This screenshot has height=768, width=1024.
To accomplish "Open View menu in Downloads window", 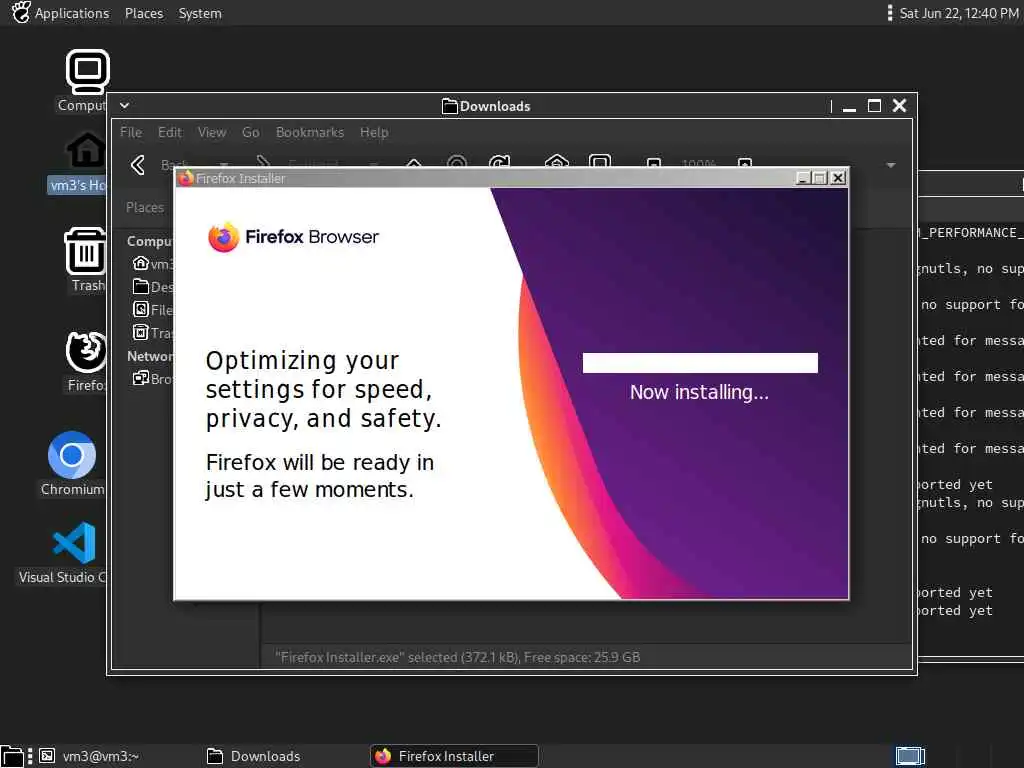I will [212, 132].
